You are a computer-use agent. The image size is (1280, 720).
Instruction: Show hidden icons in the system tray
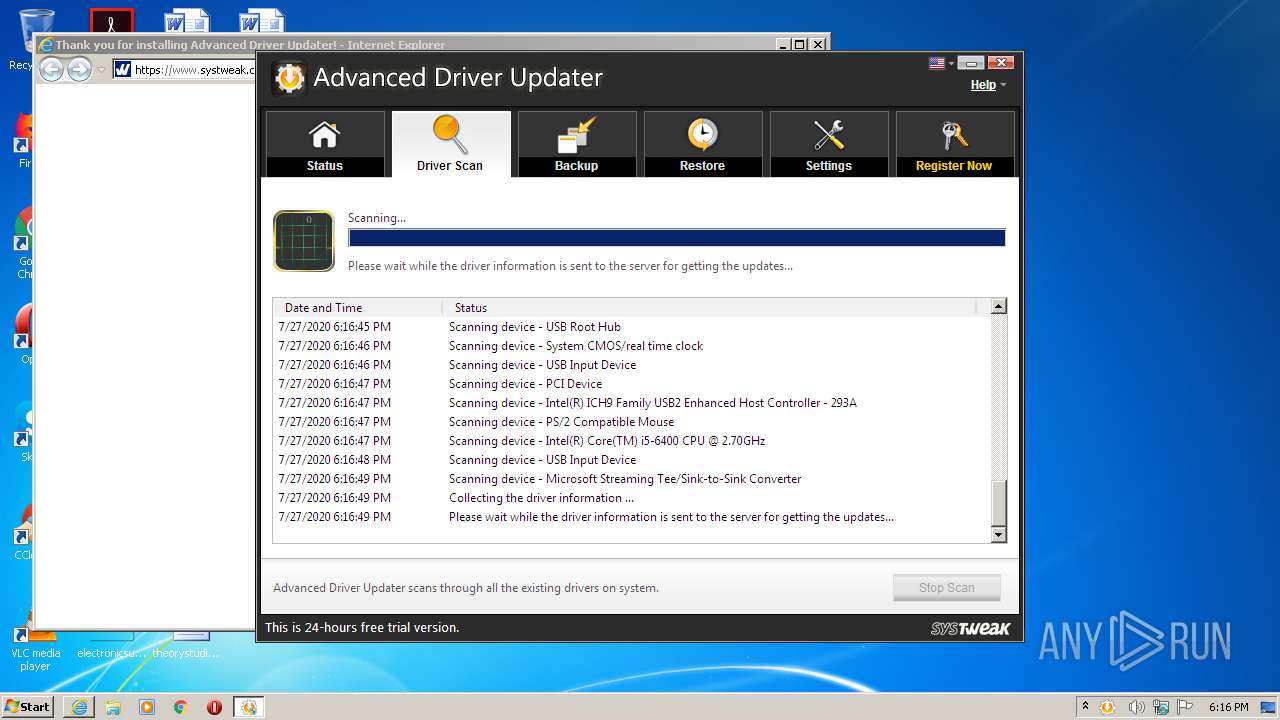tap(1086, 707)
